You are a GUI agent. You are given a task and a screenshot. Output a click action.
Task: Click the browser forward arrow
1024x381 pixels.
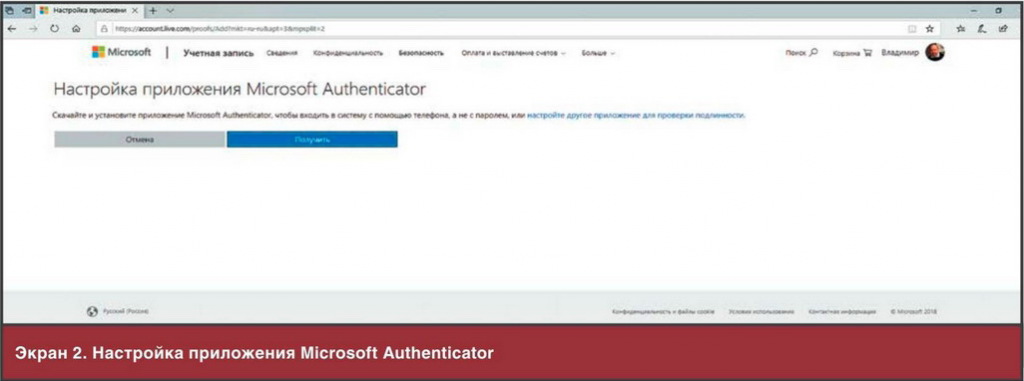pos(34,29)
